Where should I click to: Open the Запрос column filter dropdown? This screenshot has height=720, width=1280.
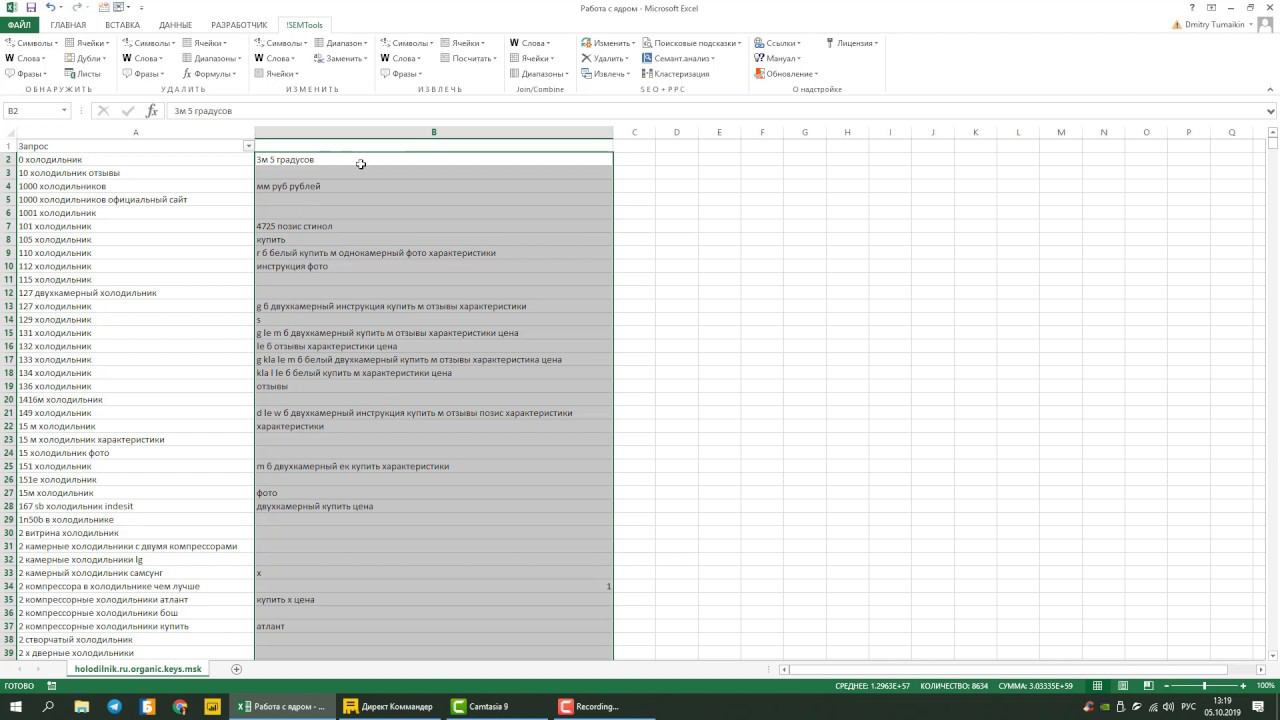tap(248, 146)
